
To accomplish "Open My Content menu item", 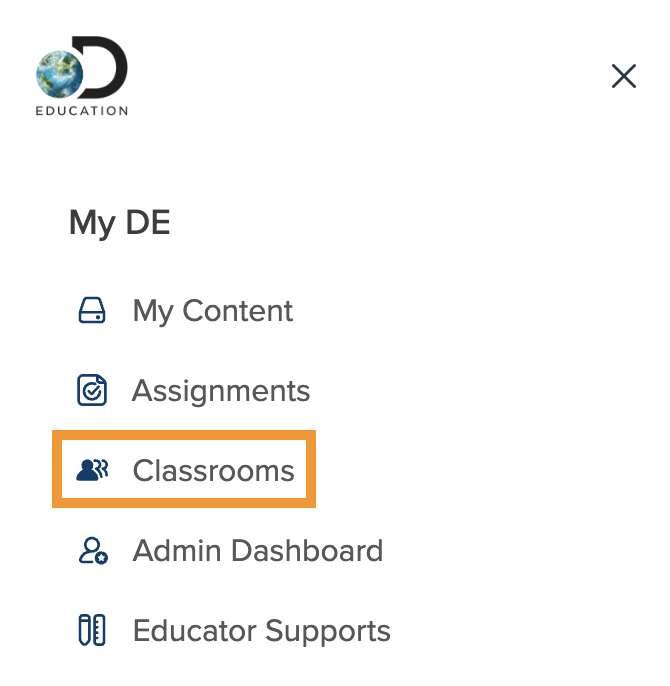I will pos(185,311).
